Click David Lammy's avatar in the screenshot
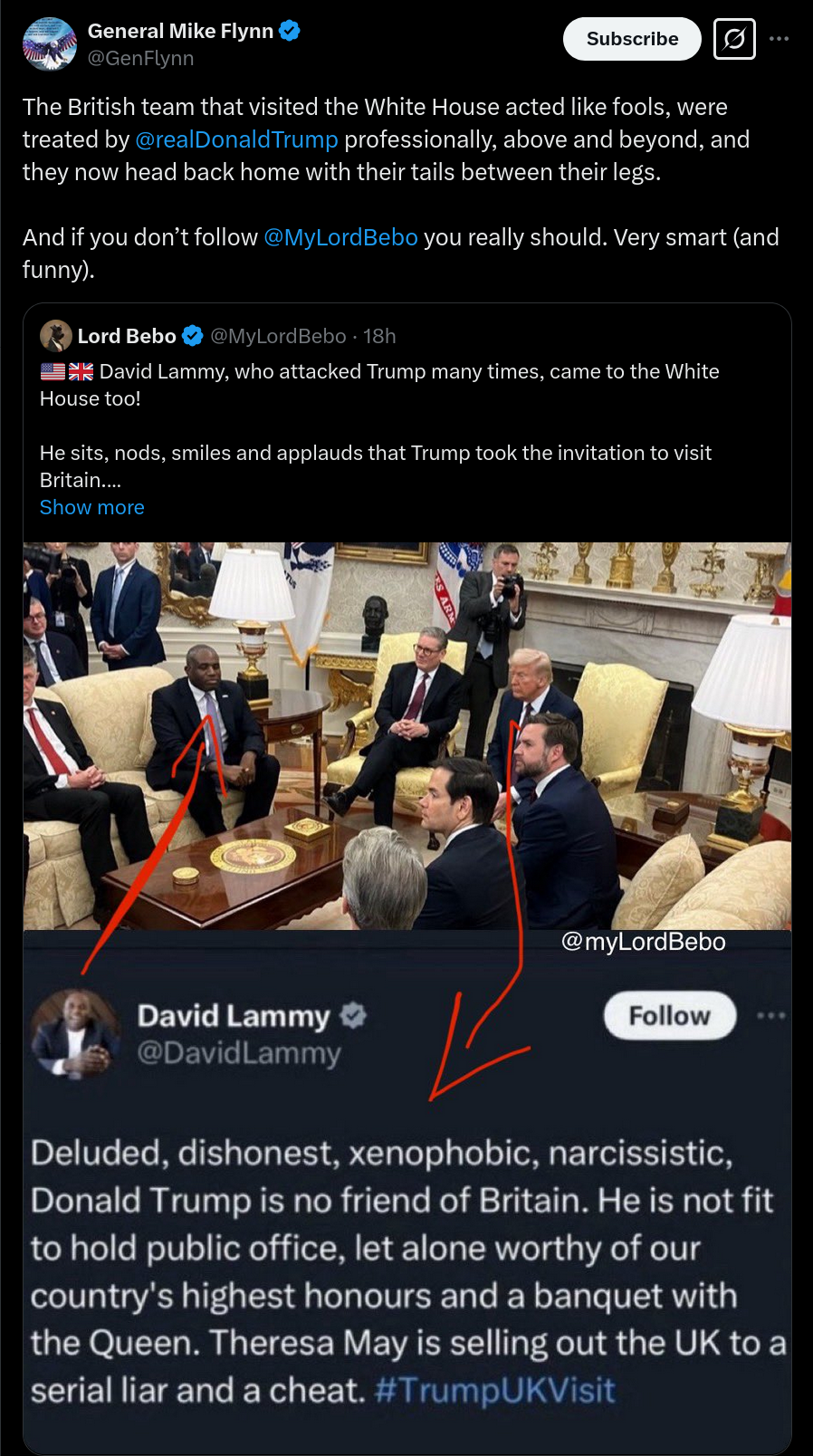Viewport: 813px width, 1456px height. [76, 1034]
